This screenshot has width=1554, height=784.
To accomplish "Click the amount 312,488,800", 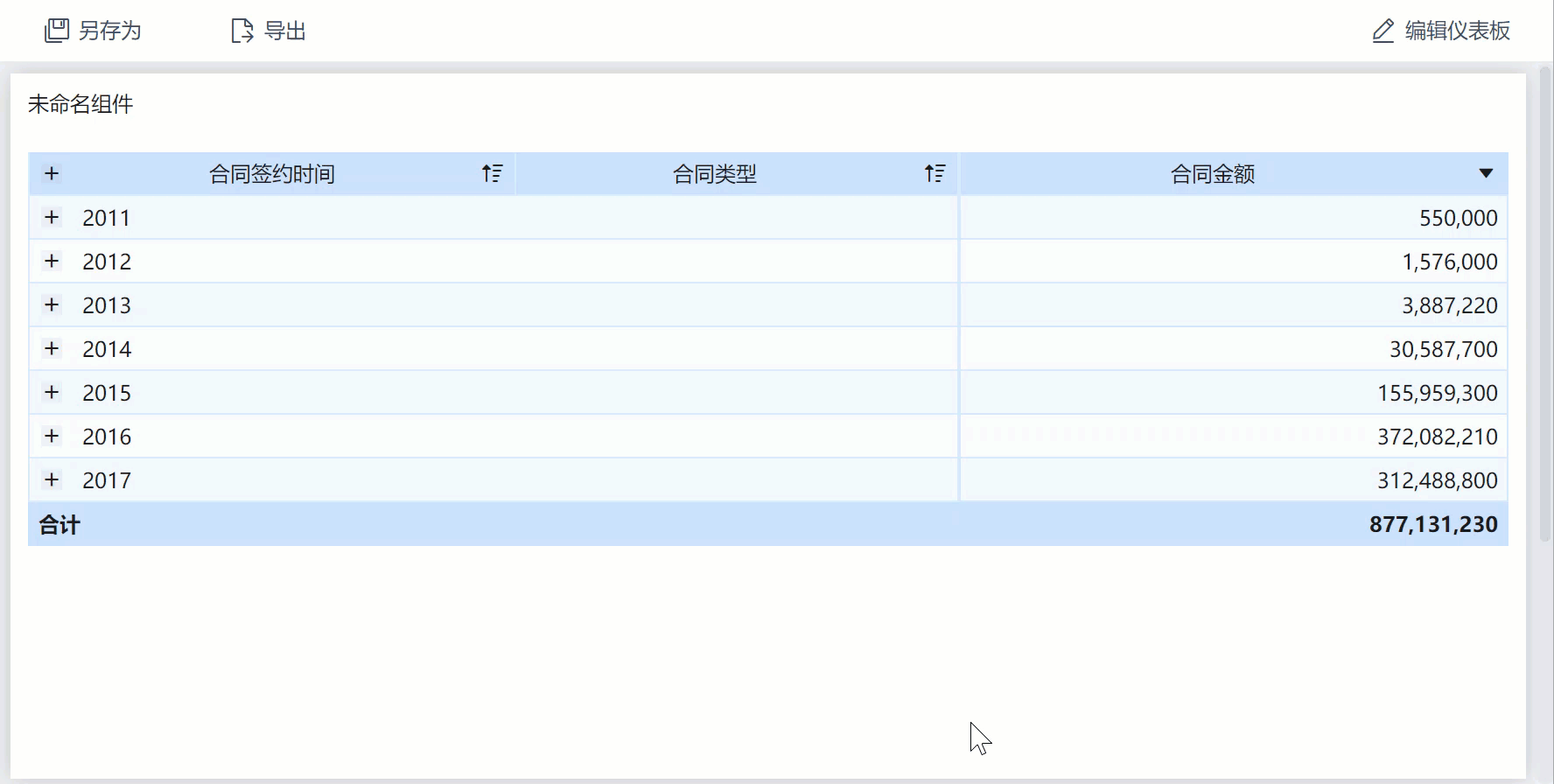I will click(x=1438, y=480).
